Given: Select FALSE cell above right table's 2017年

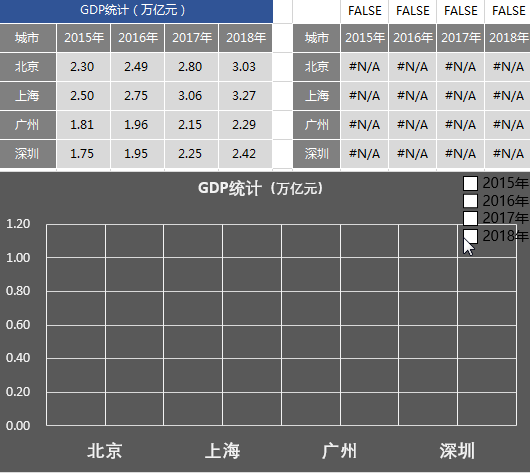Looking at the screenshot, I should coord(460,11).
